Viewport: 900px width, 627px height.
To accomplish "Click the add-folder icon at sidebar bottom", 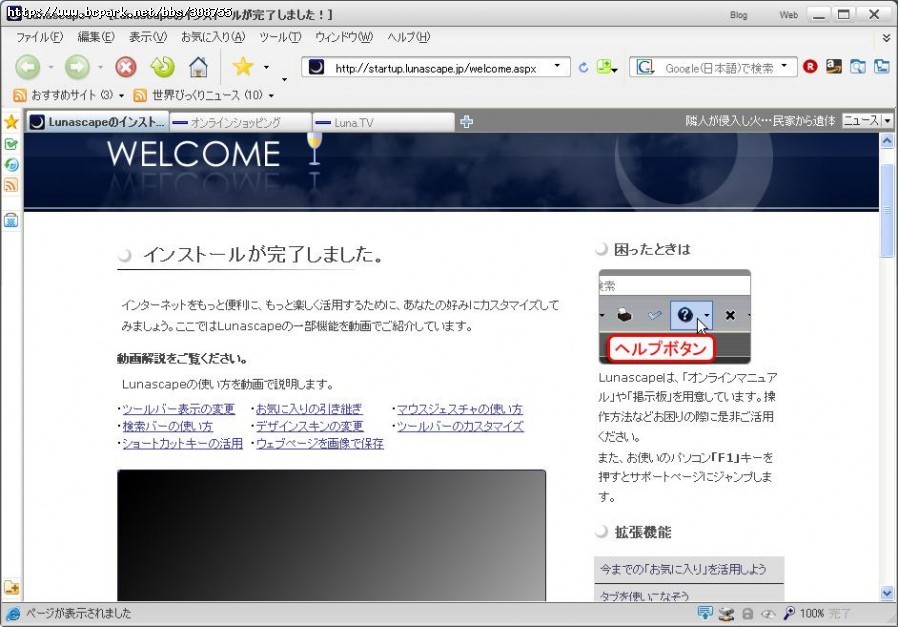I will (x=11, y=587).
